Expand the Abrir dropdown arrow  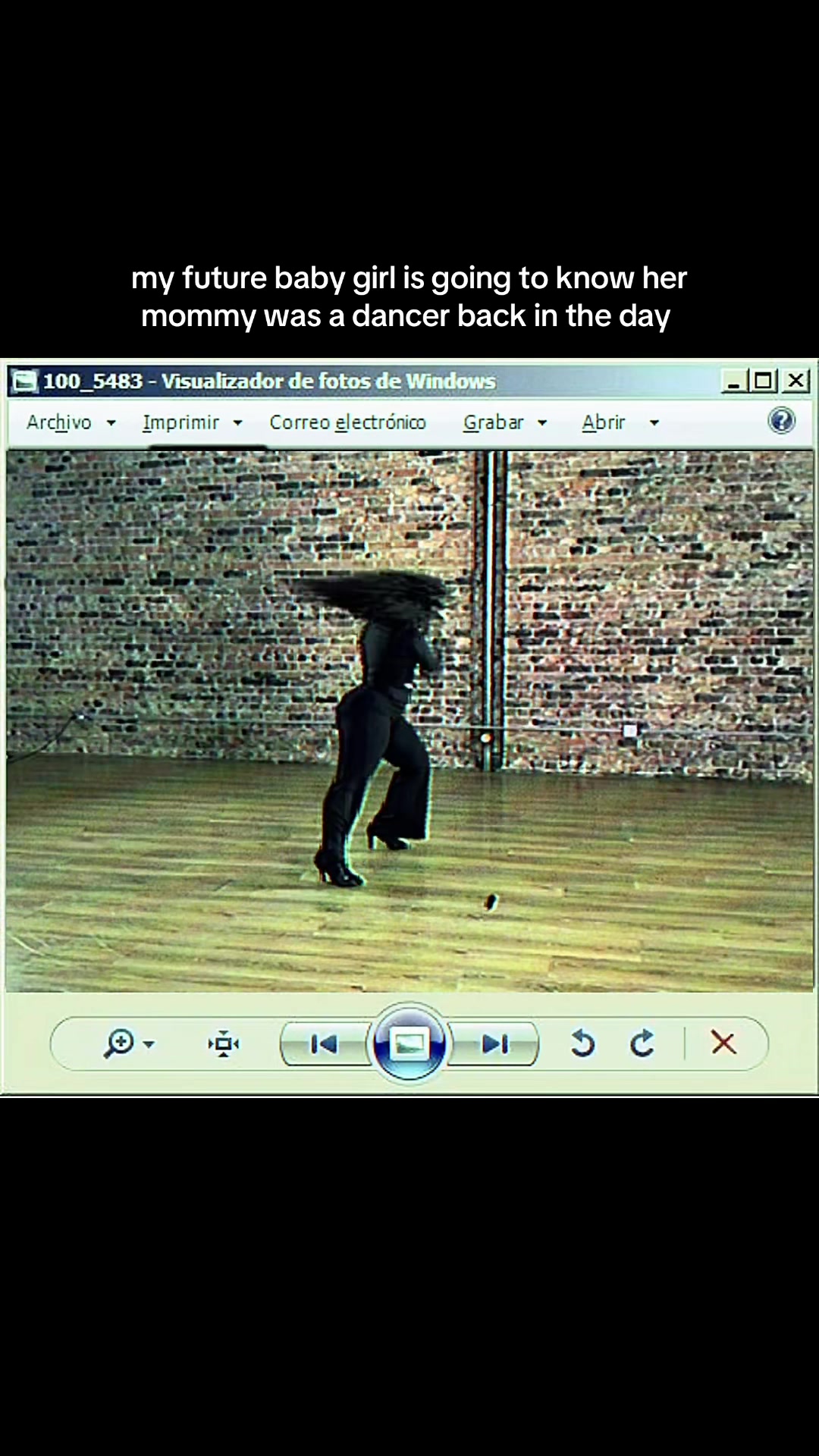tap(654, 423)
